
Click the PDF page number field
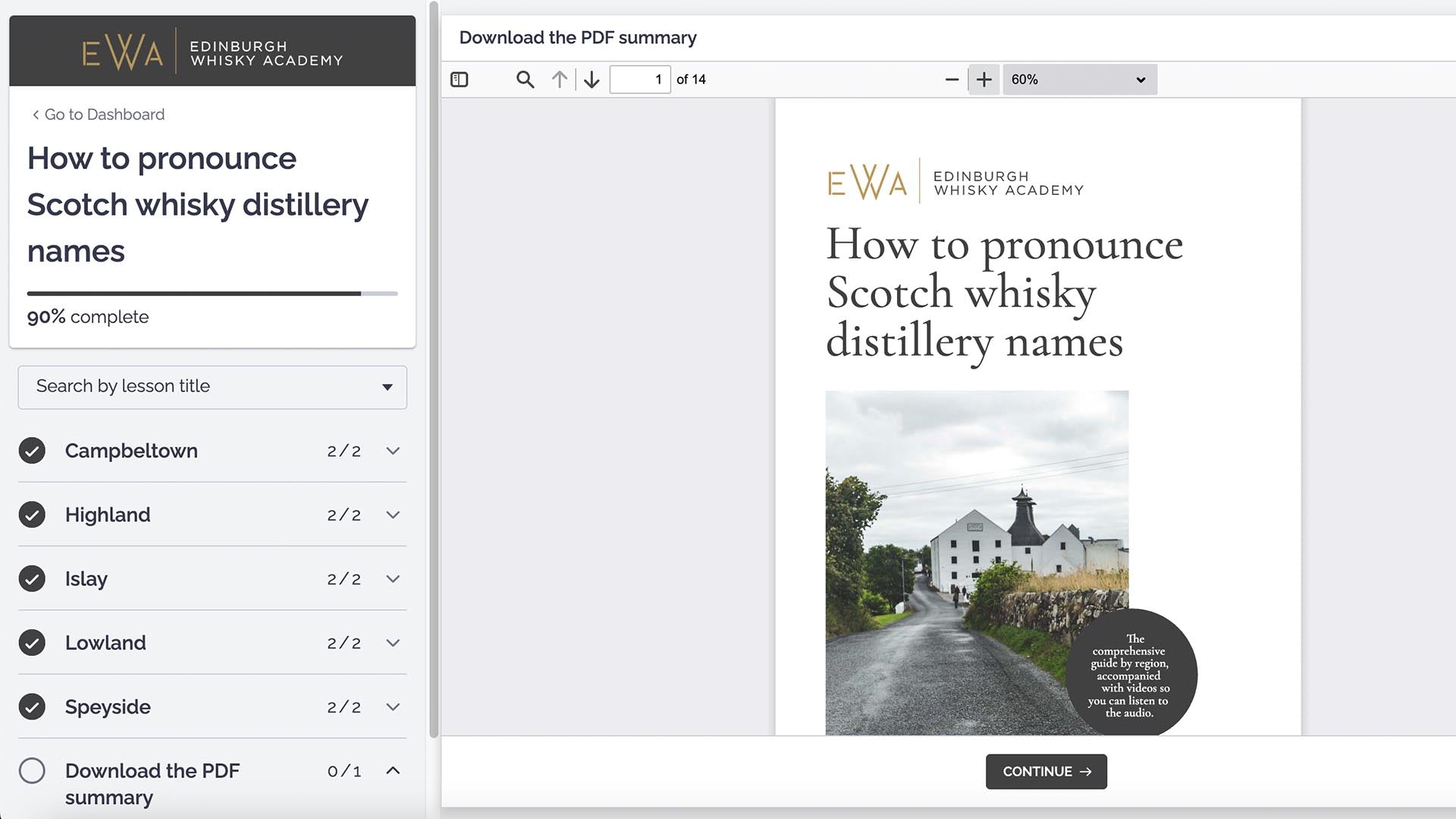pos(640,80)
